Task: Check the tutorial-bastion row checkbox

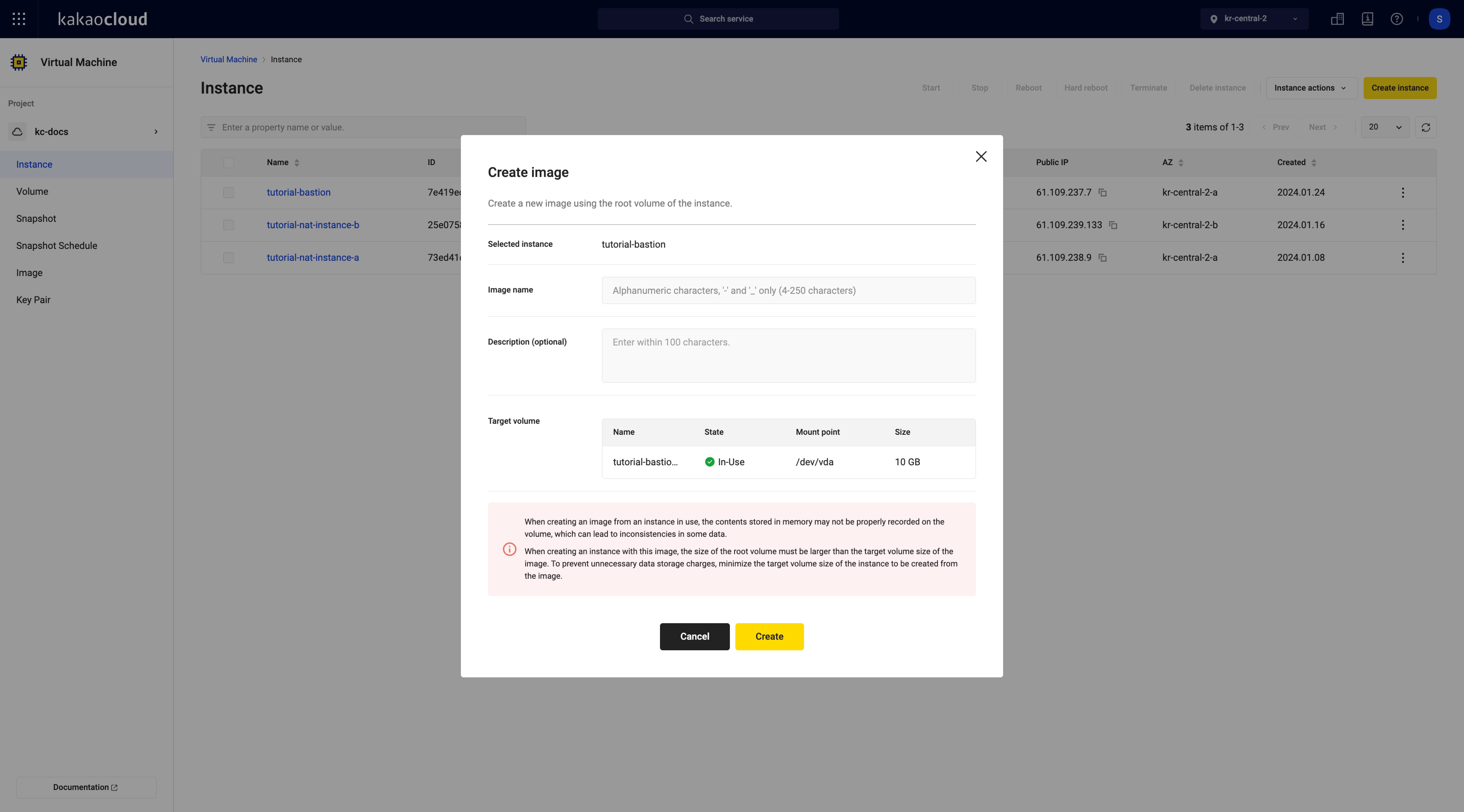Action: (x=229, y=192)
